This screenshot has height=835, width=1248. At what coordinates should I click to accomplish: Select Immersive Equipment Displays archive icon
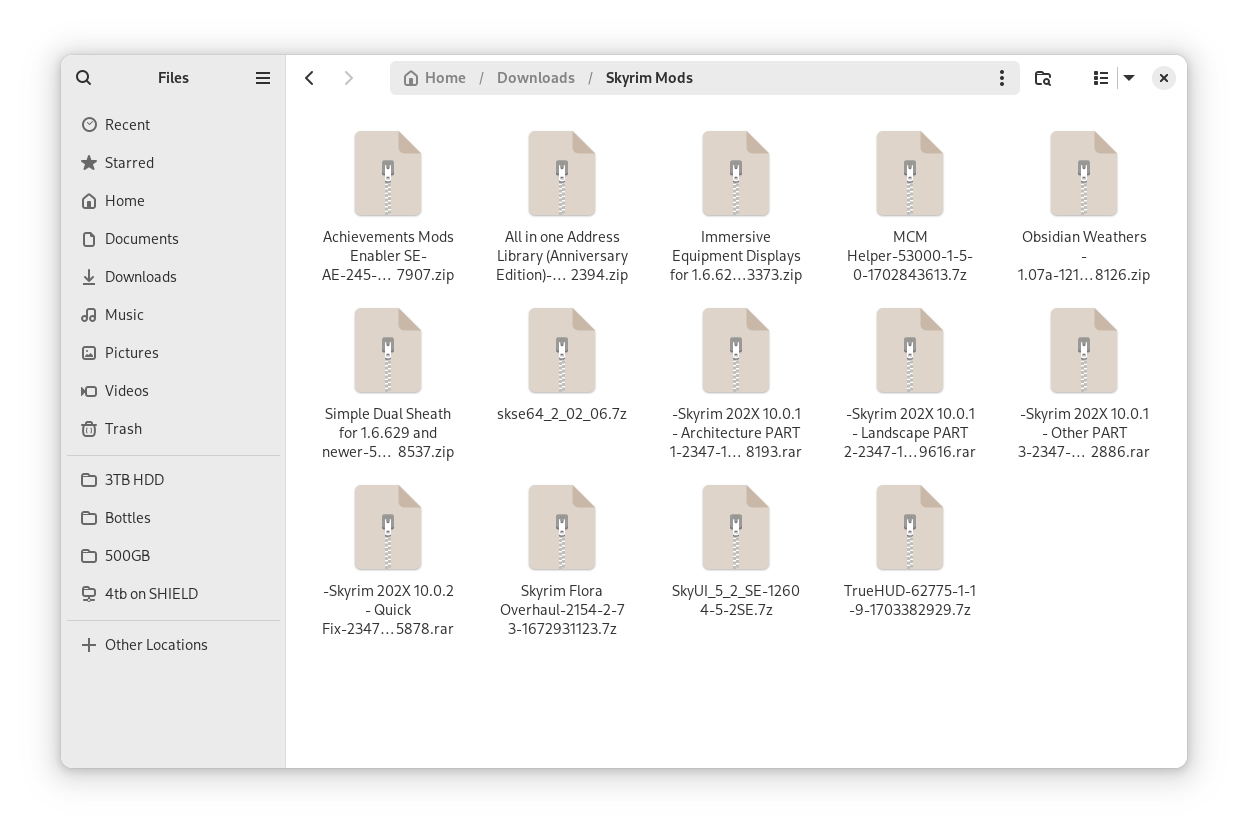pos(736,174)
